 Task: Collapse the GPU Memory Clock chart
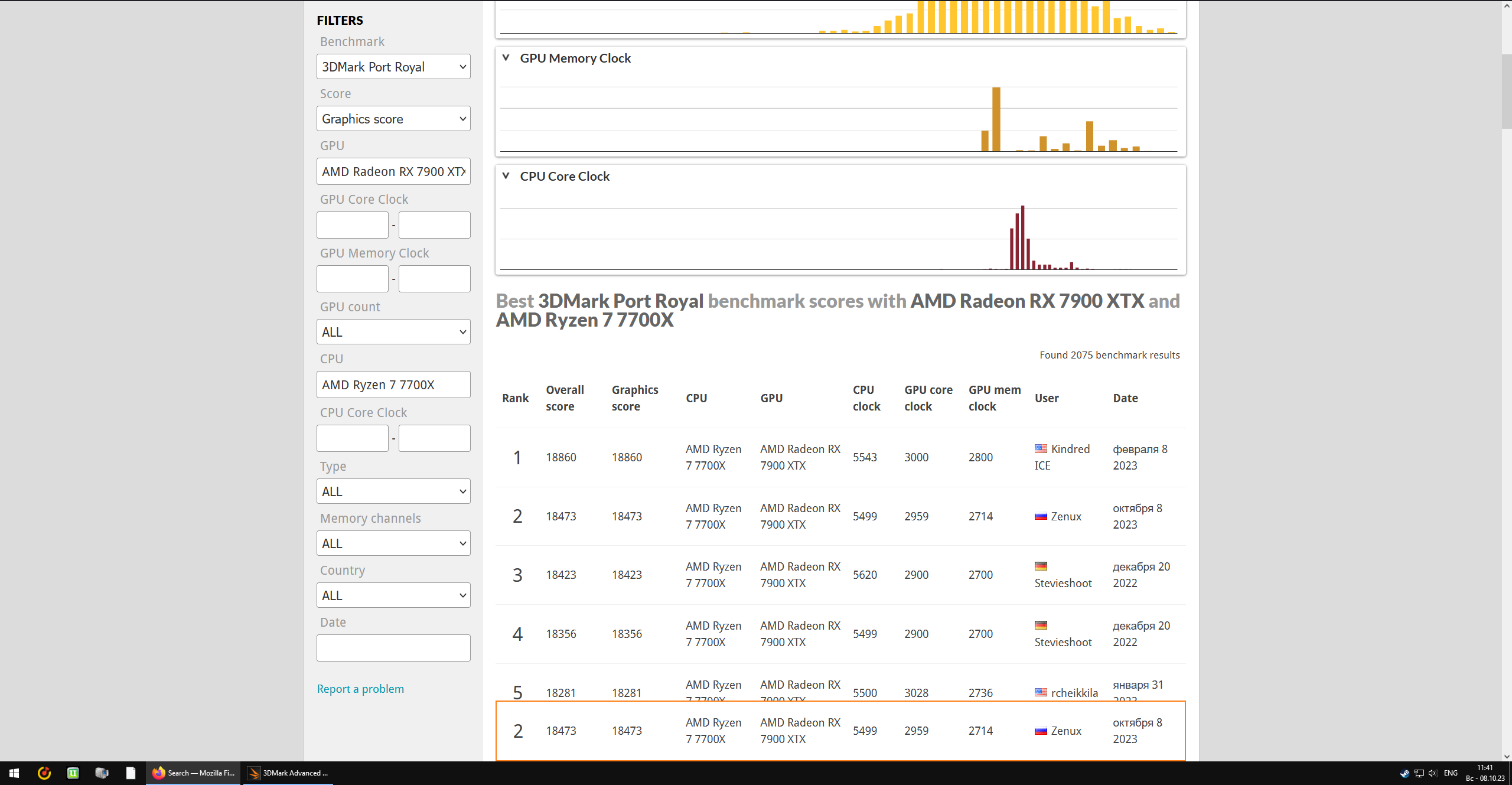[506, 58]
